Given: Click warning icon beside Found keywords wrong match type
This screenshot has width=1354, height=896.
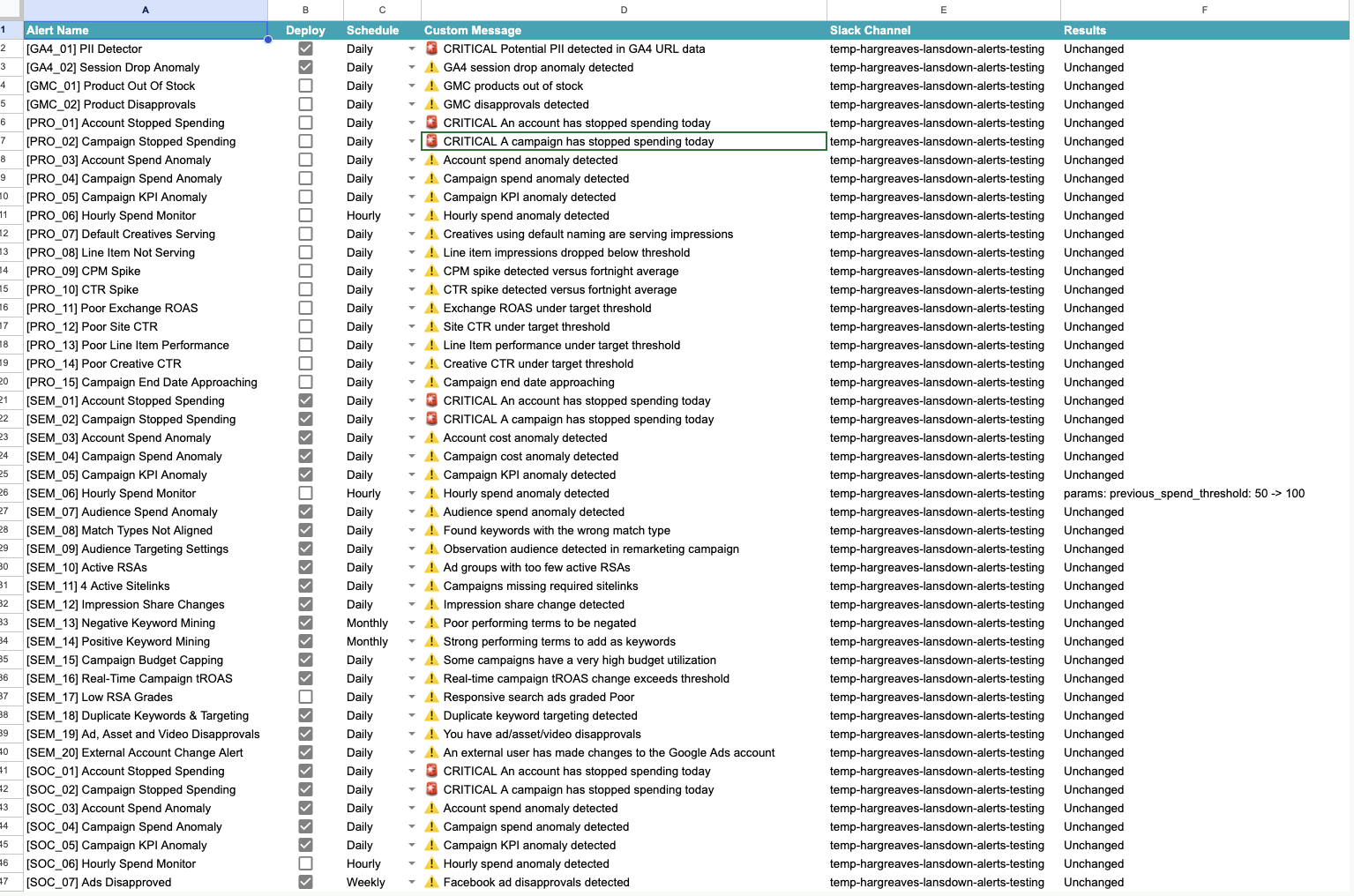Looking at the screenshot, I should (x=431, y=530).
